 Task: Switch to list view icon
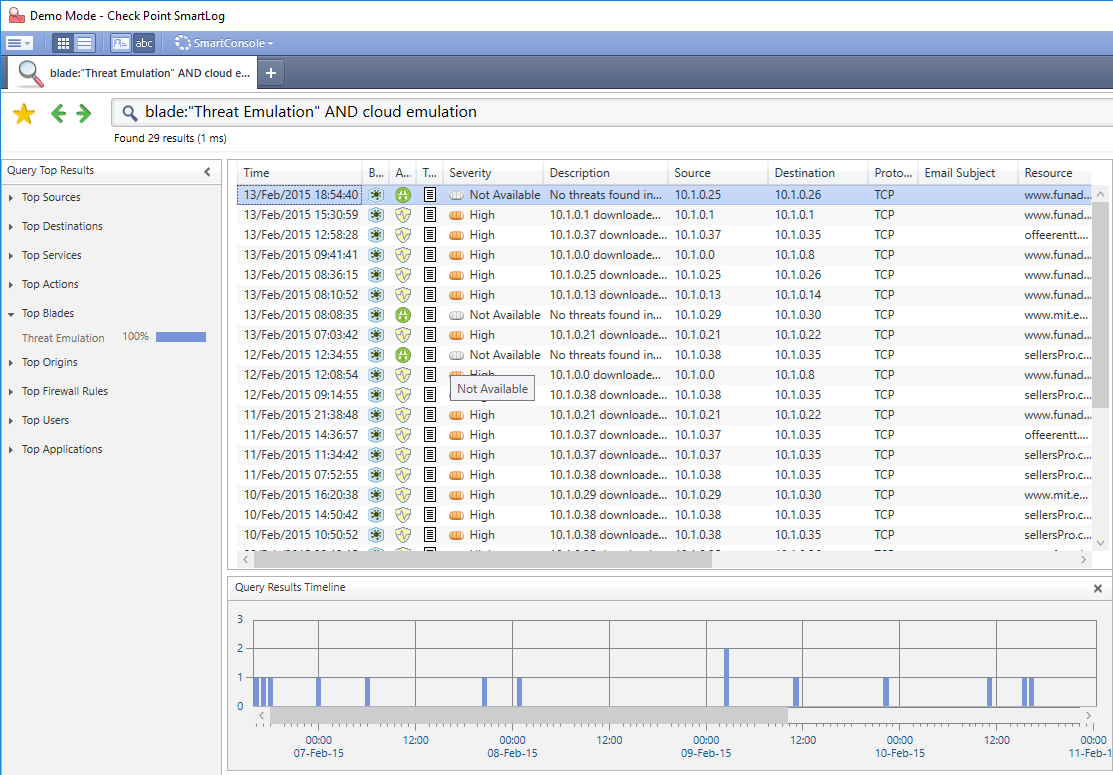tap(84, 43)
